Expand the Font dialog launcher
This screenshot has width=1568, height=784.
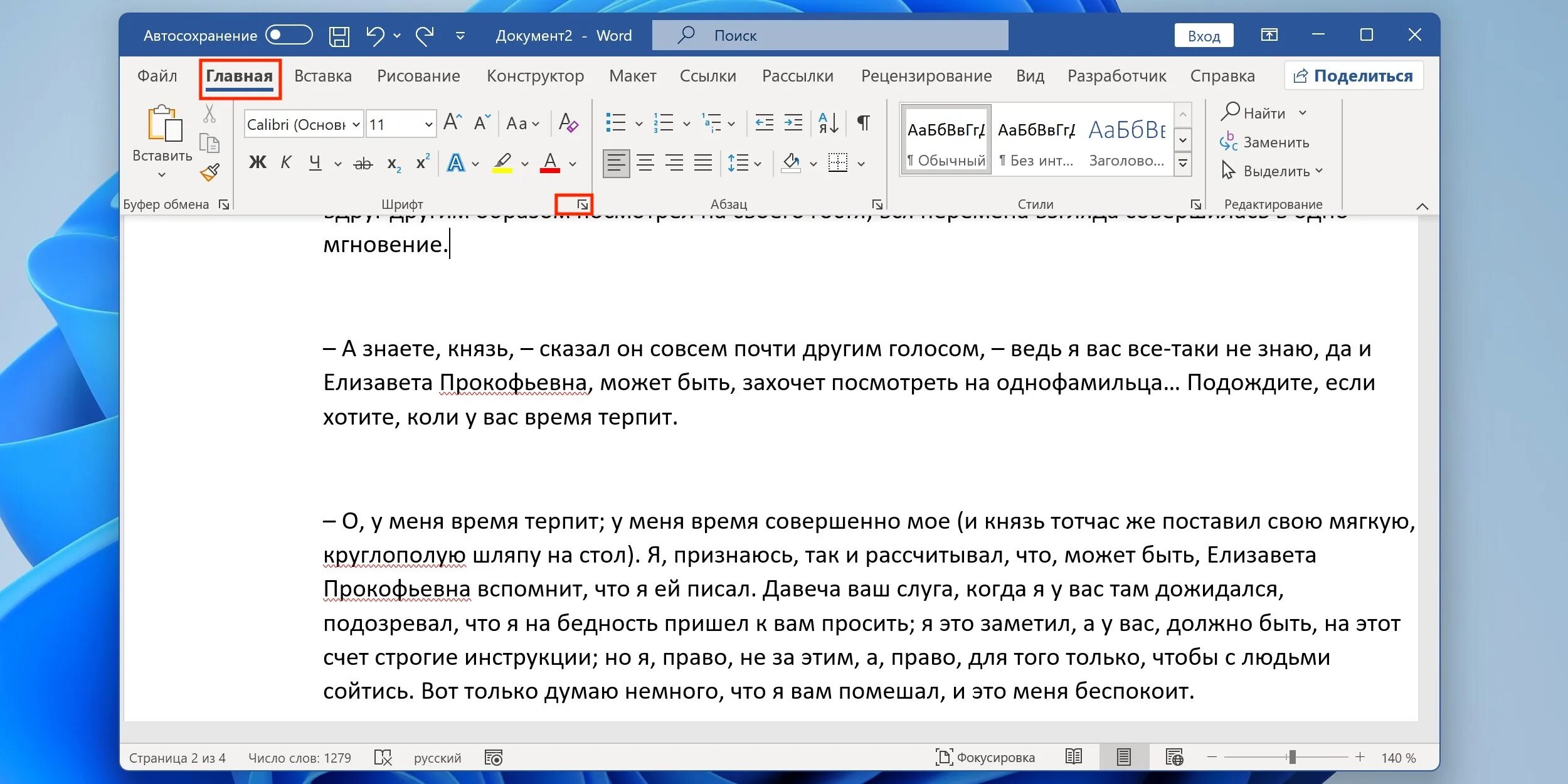pos(582,204)
